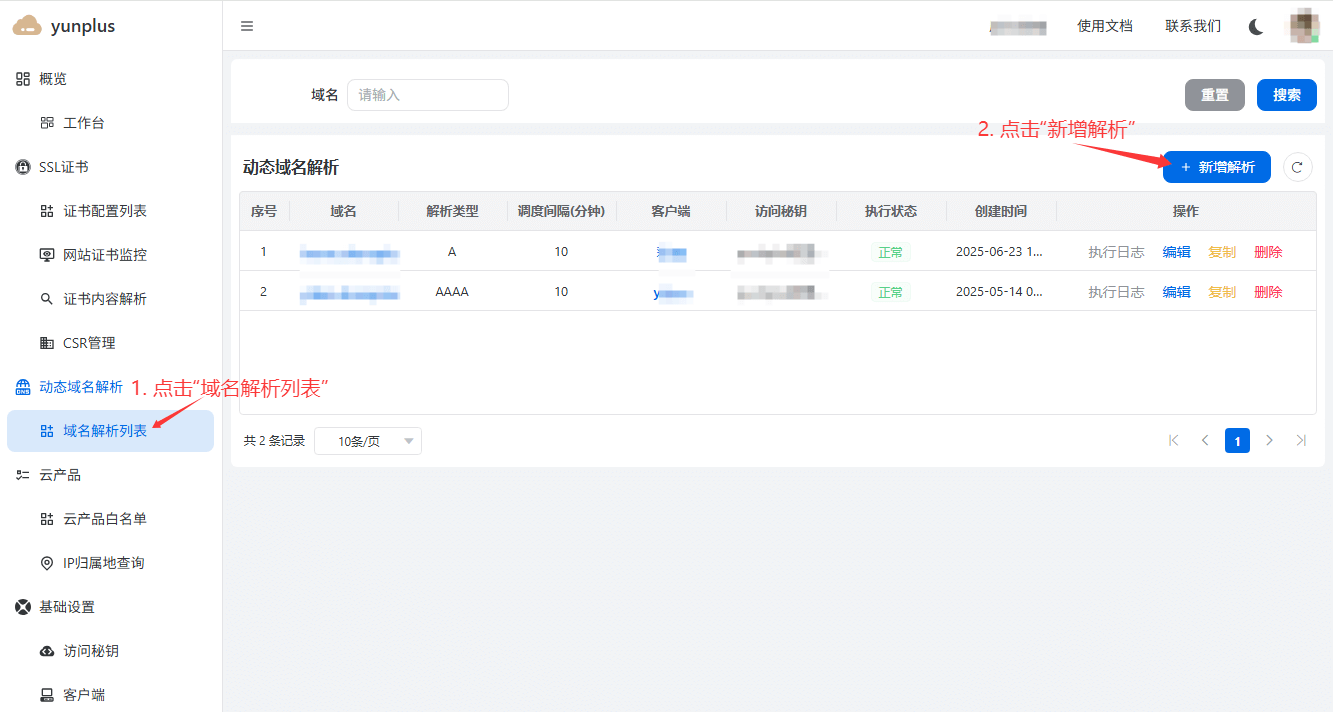Click the 新增解析 button

tap(1216, 167)
